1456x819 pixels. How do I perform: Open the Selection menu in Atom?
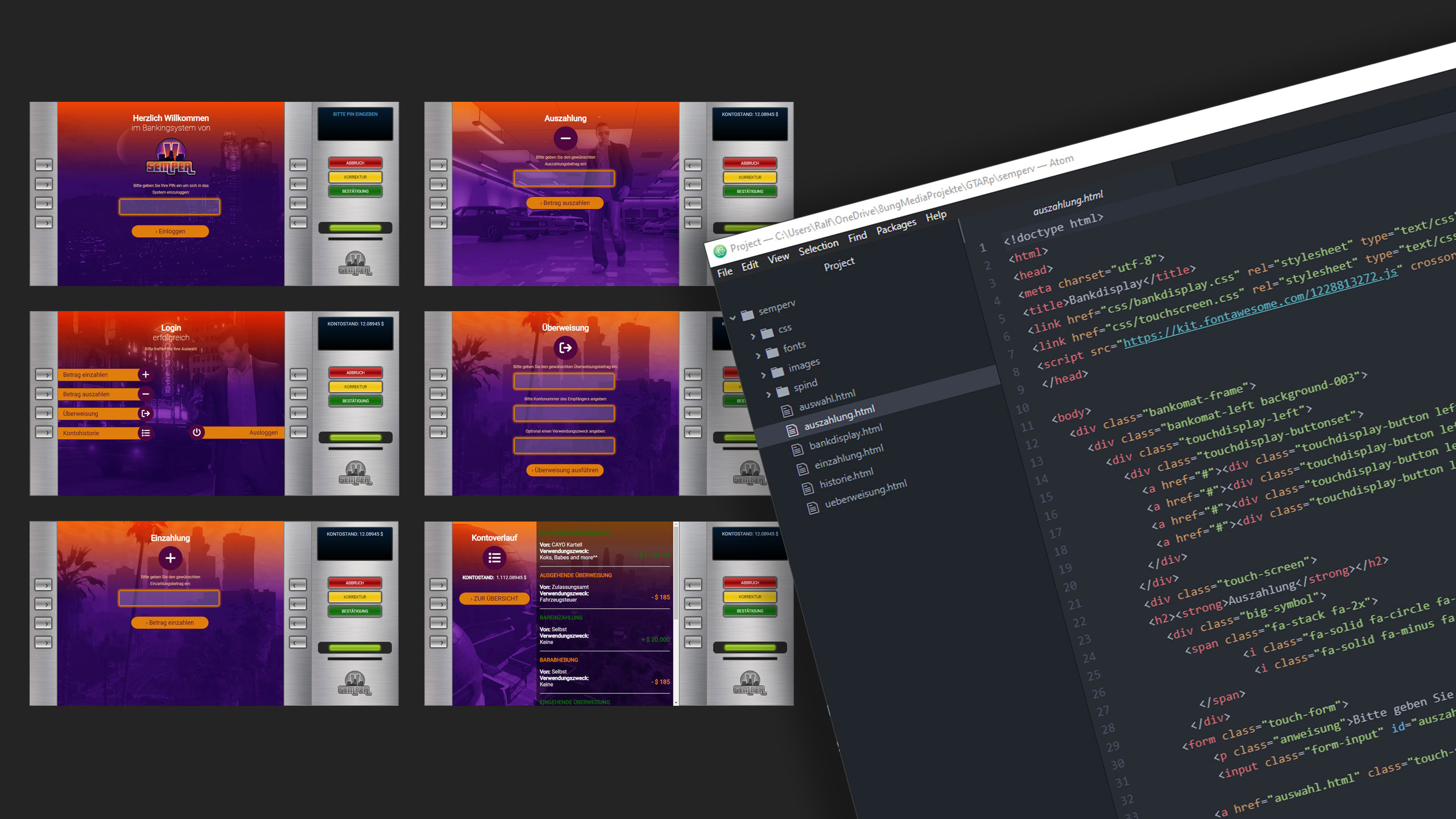pos(818,247)
